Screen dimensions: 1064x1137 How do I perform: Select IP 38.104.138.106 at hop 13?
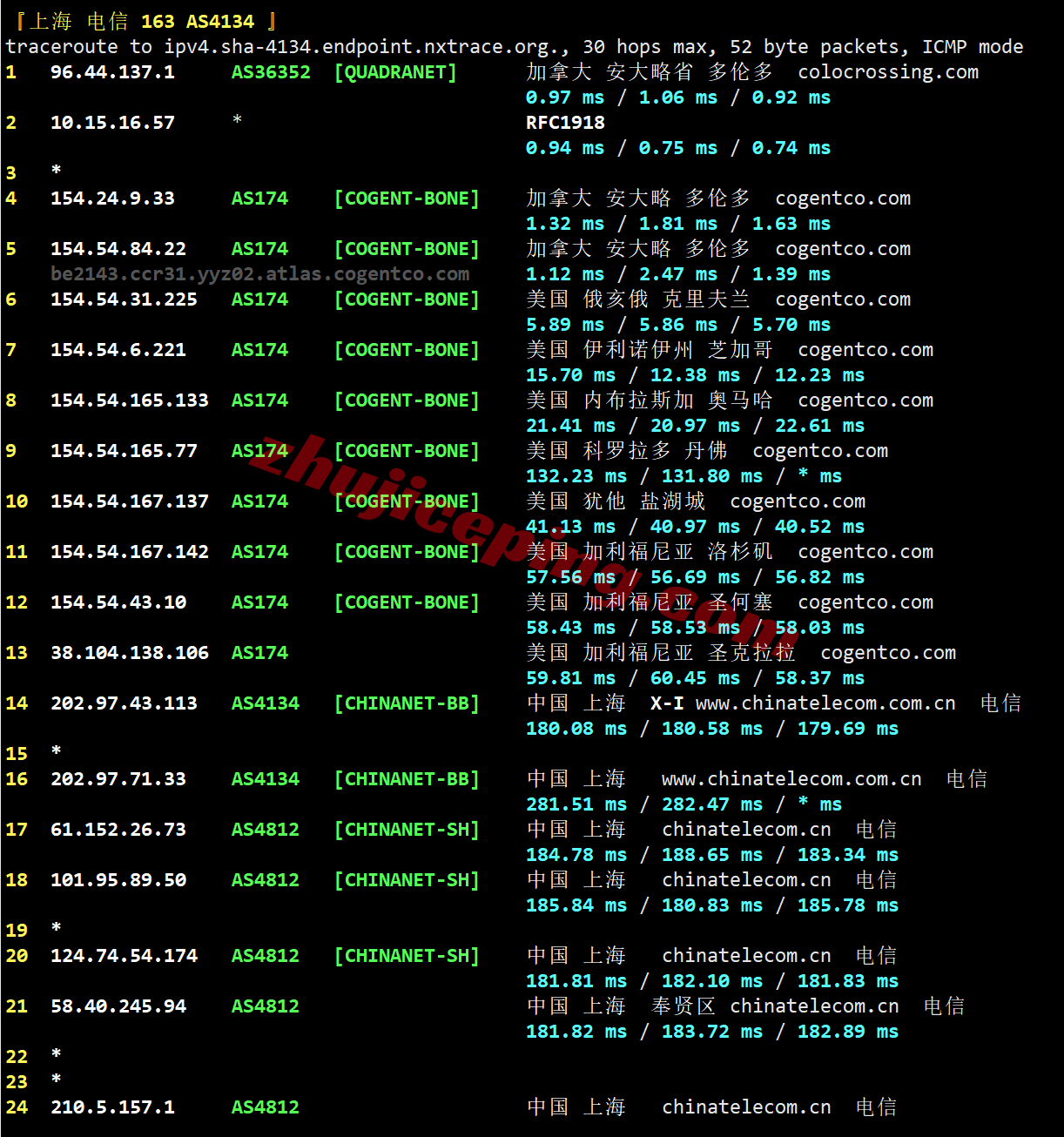(130, 653)
